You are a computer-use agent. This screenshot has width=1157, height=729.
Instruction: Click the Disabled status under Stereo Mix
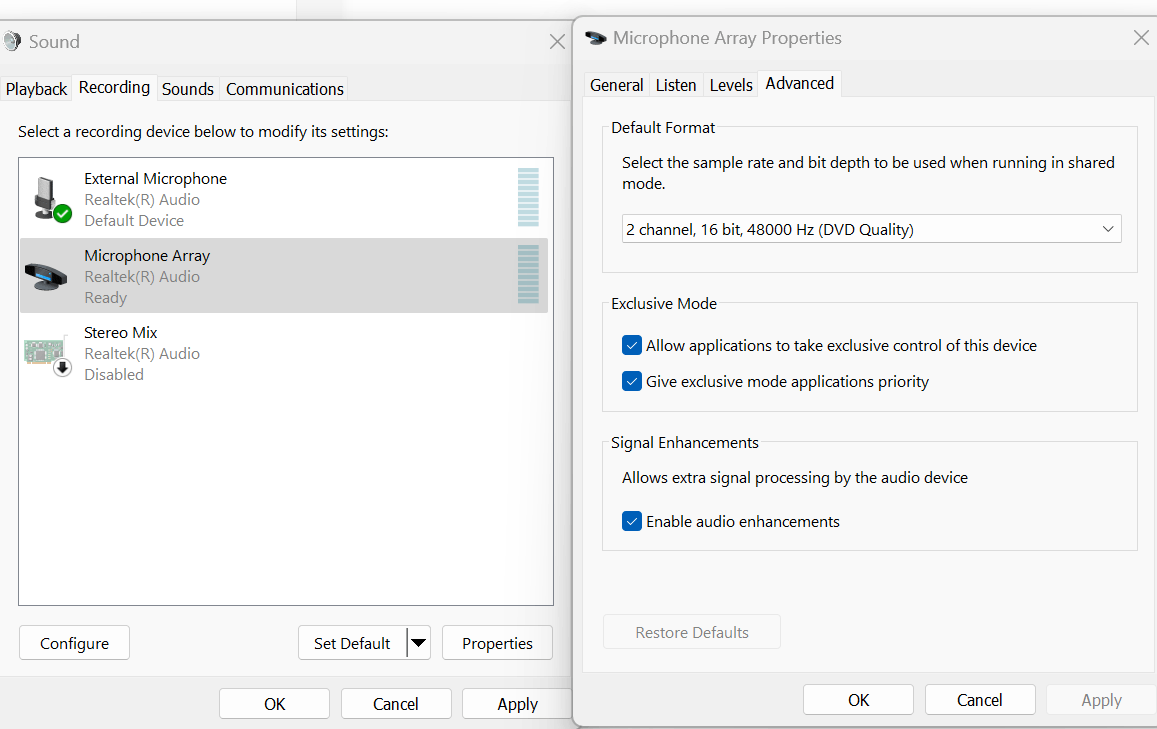point(114,375)
